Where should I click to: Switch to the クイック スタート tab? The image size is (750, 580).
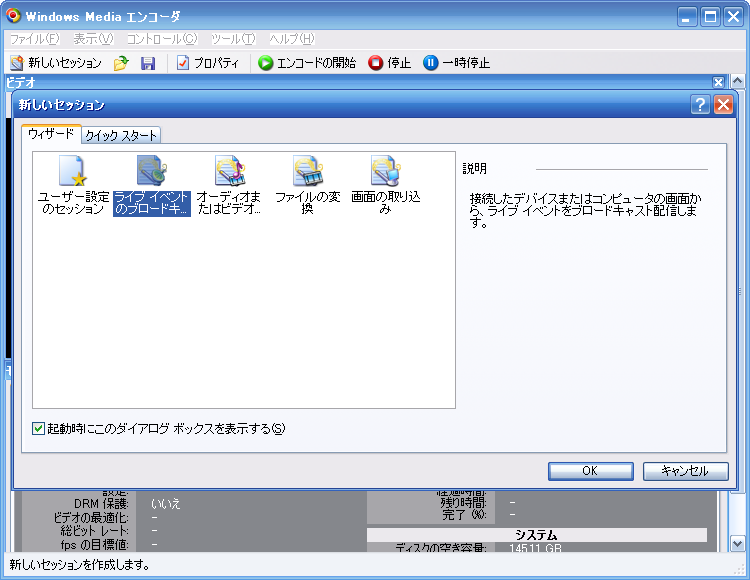click(121, 136)
